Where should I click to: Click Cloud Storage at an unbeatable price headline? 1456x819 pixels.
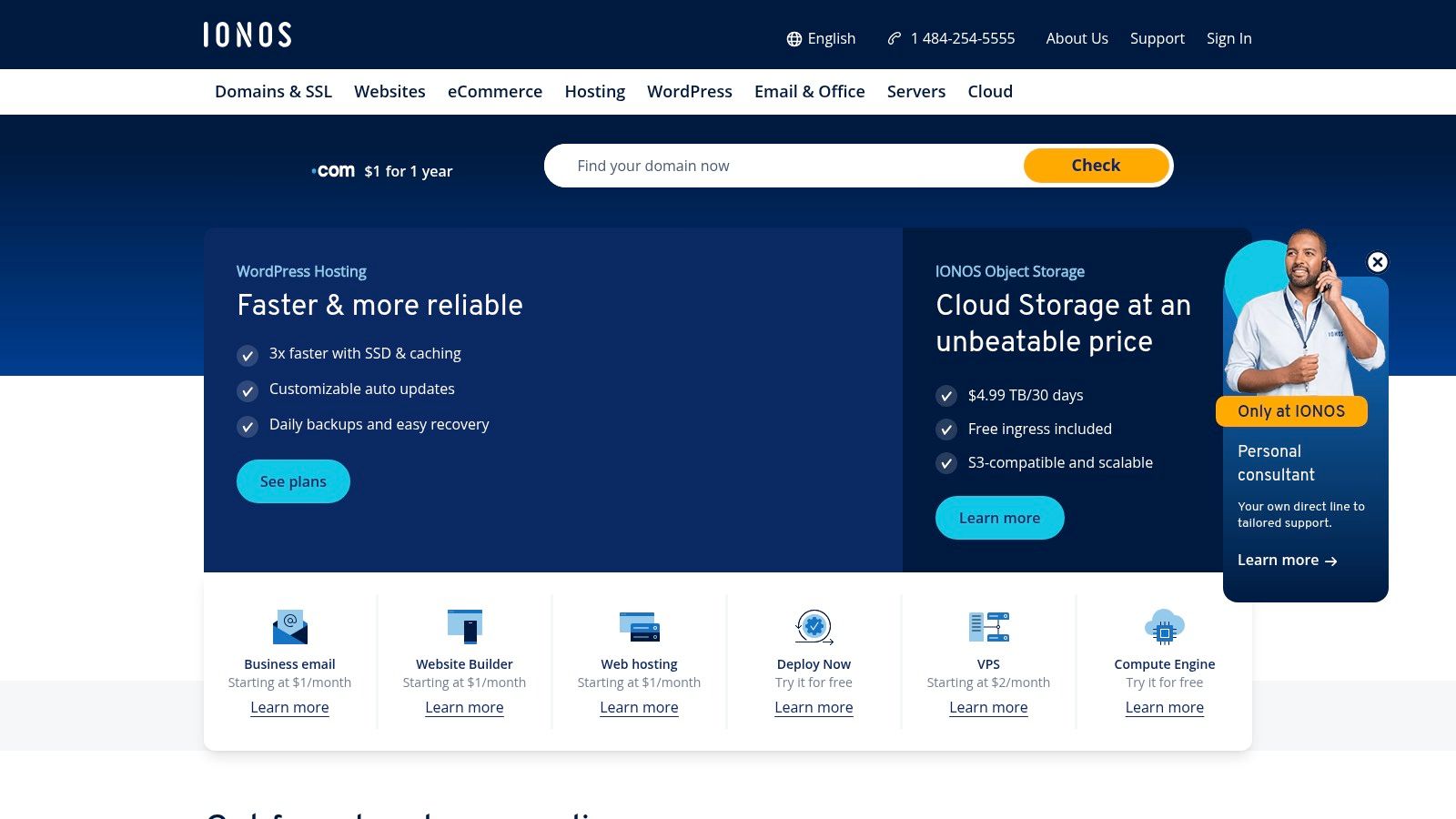pos(1064,323)
